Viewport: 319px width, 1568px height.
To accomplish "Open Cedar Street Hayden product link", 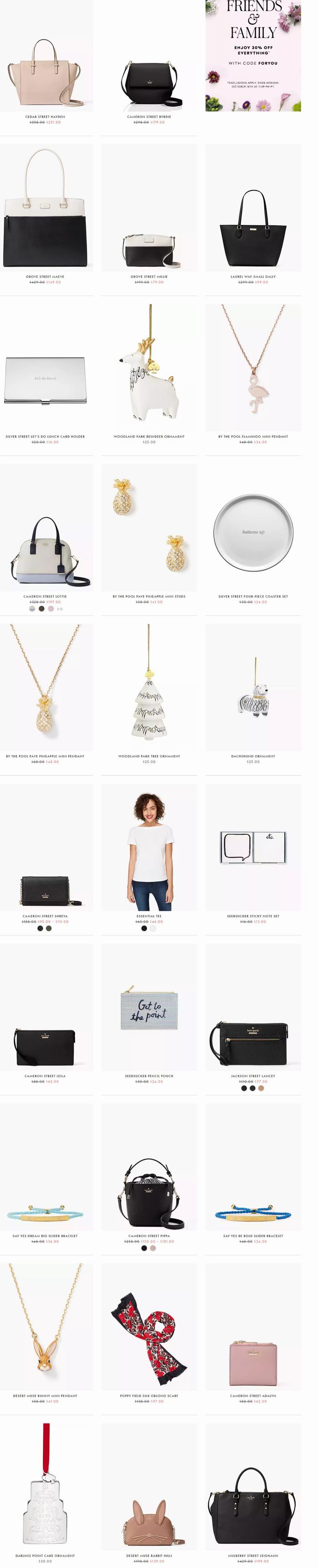I will pos(45,116).
